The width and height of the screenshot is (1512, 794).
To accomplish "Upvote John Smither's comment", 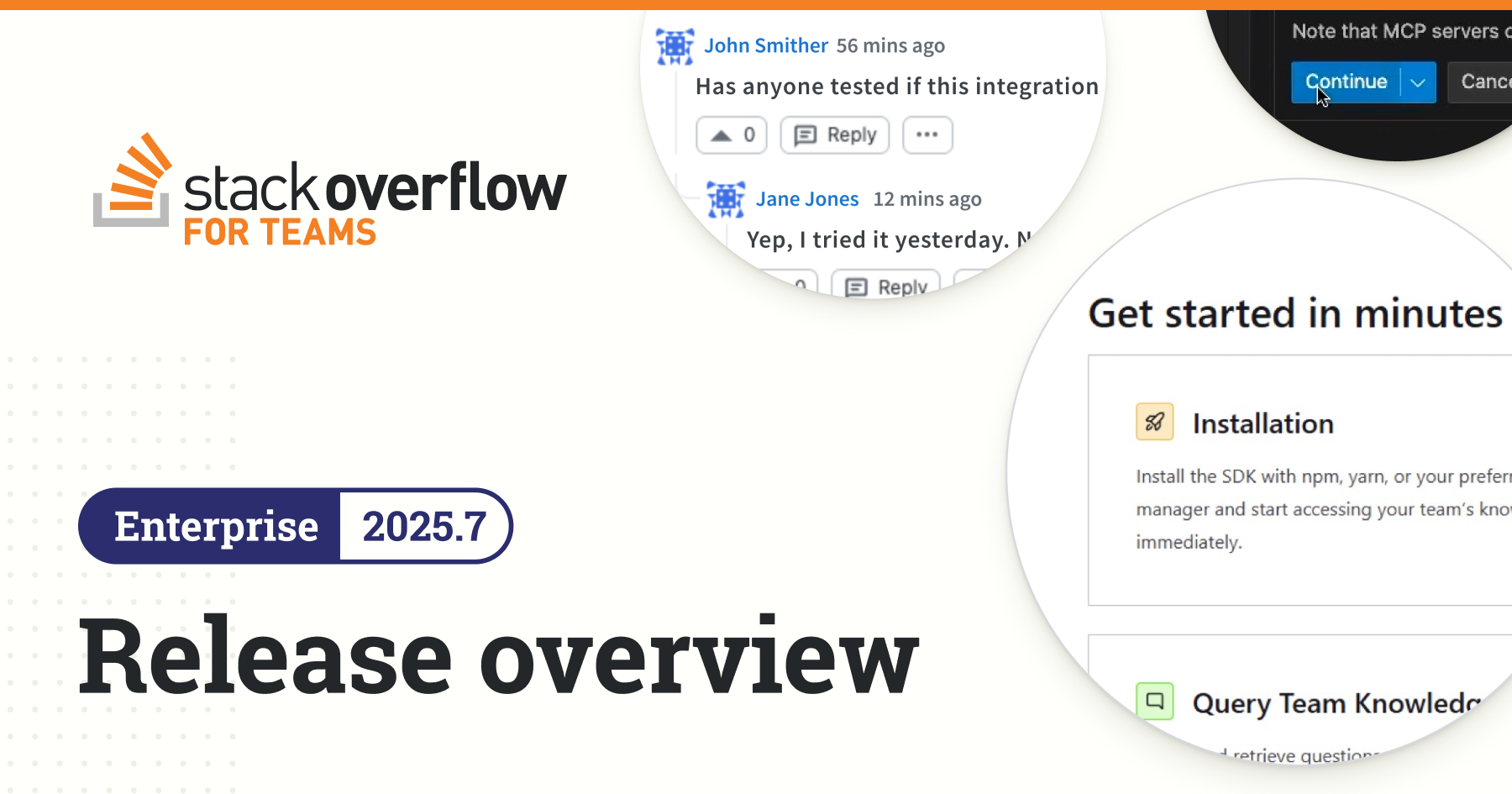I will [x=732, y=135].
